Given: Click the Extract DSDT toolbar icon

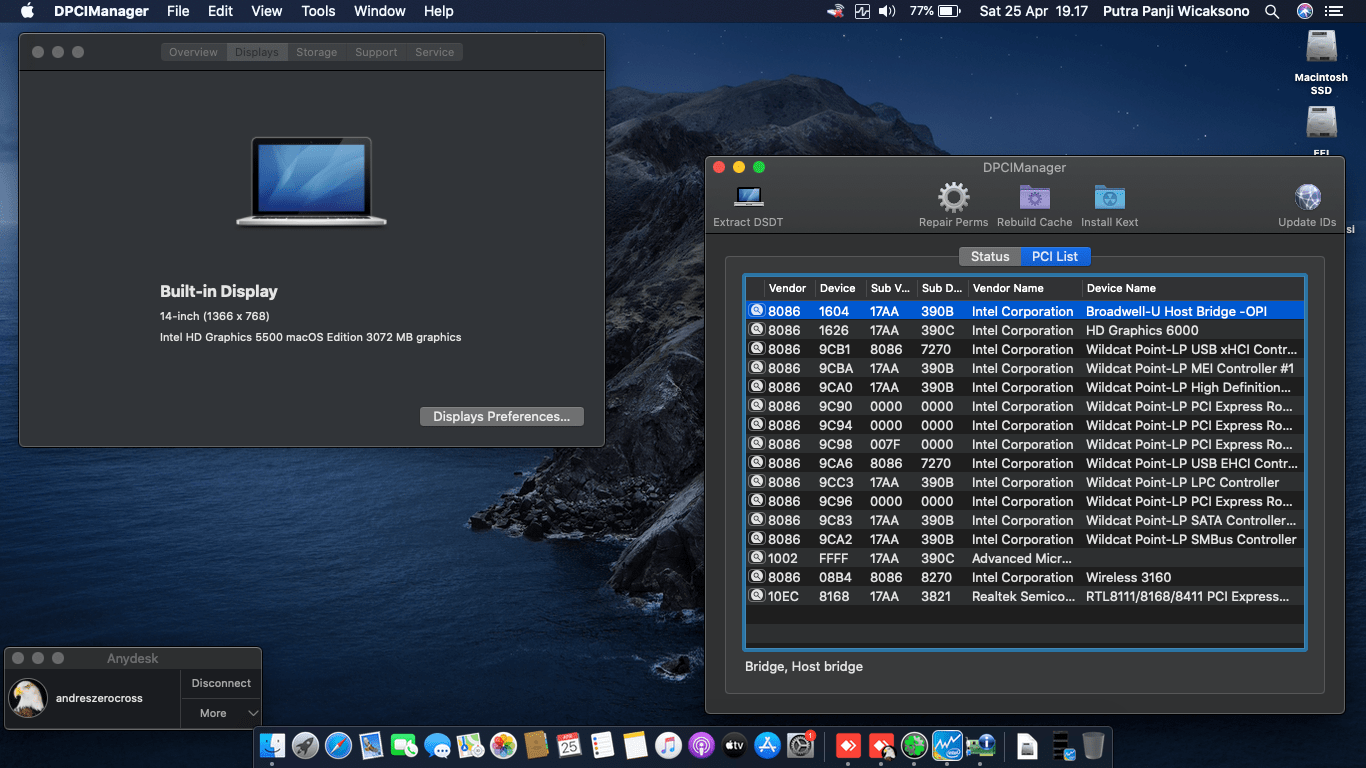Looking at the screenshot, I should [x=748, y=197].
